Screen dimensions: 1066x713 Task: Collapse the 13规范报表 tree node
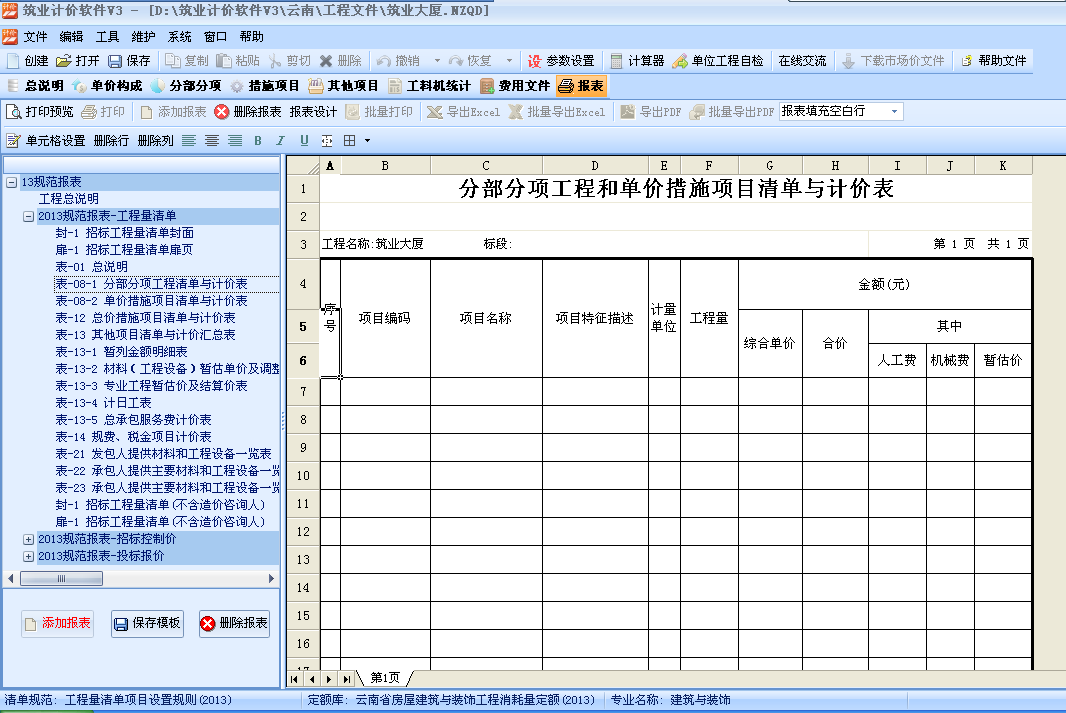coord(12,182)
